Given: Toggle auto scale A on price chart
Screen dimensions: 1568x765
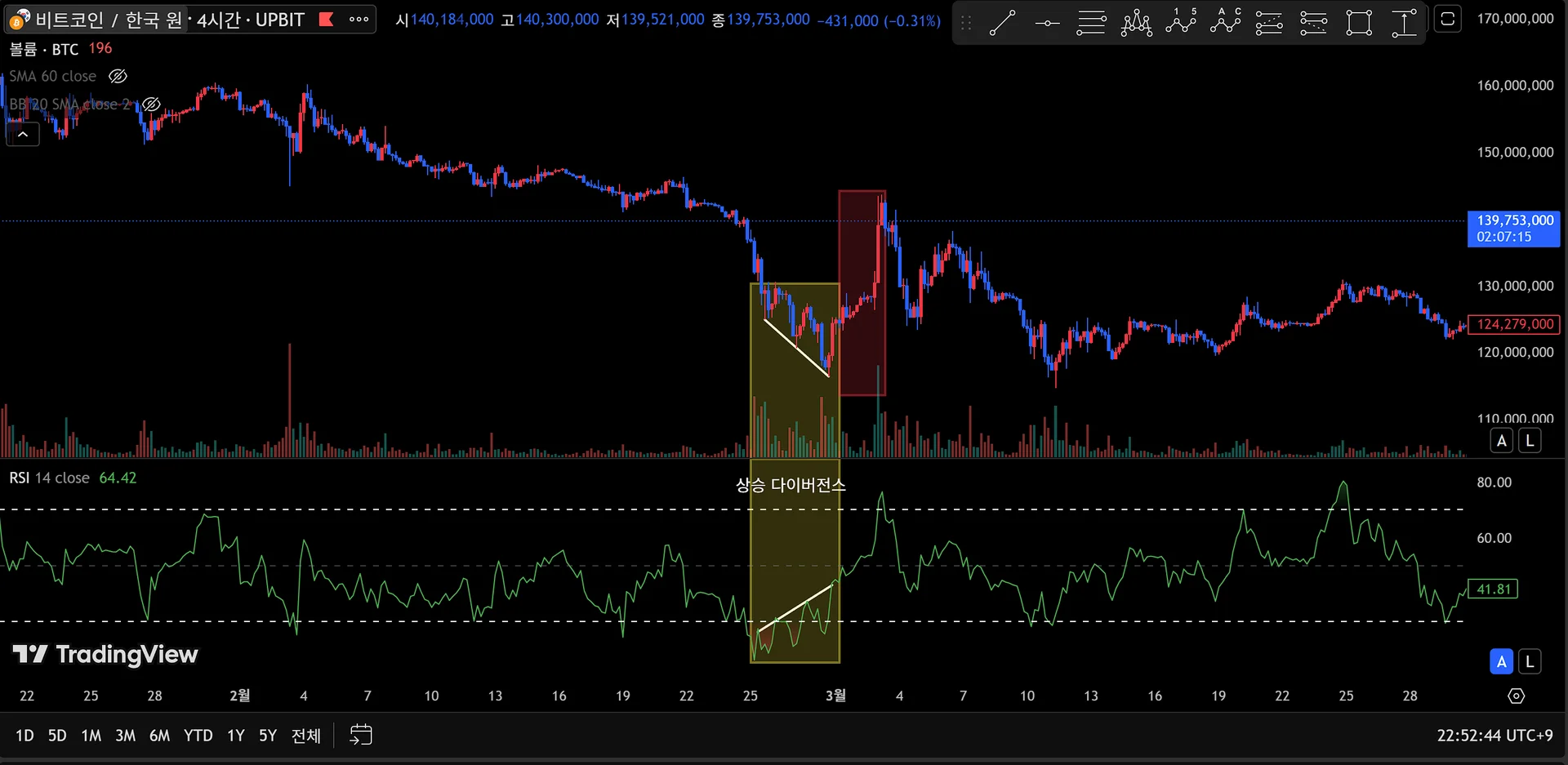Looking at the screenshot, I should pyautogui.click(x=1501, y=441).
